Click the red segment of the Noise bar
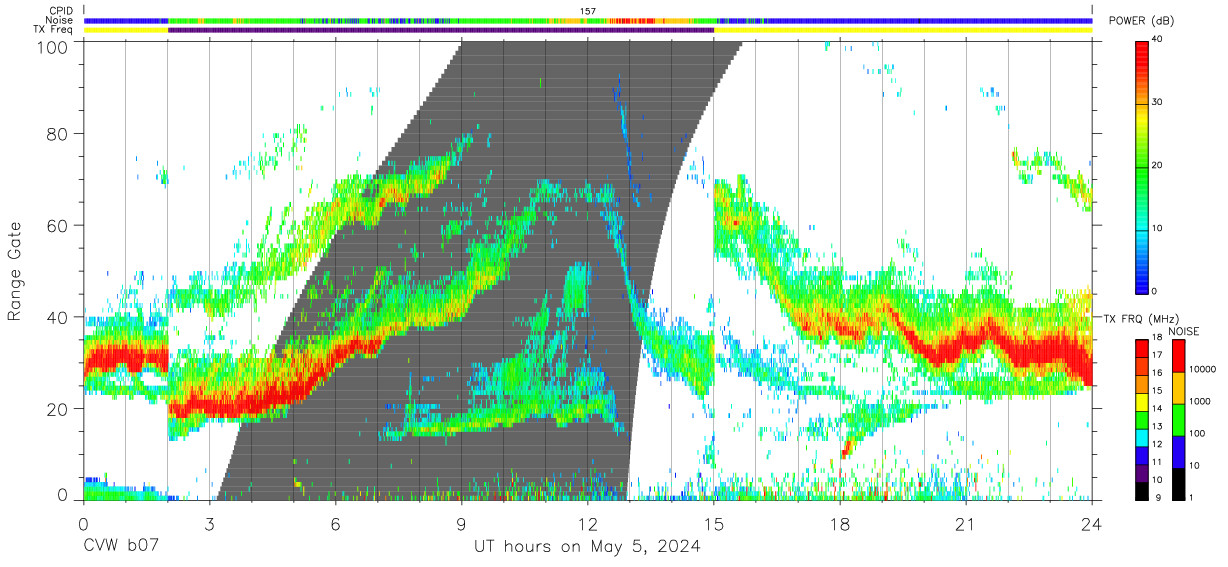The height and width of the screenshot is (567, 1228). tap(633, 20)
